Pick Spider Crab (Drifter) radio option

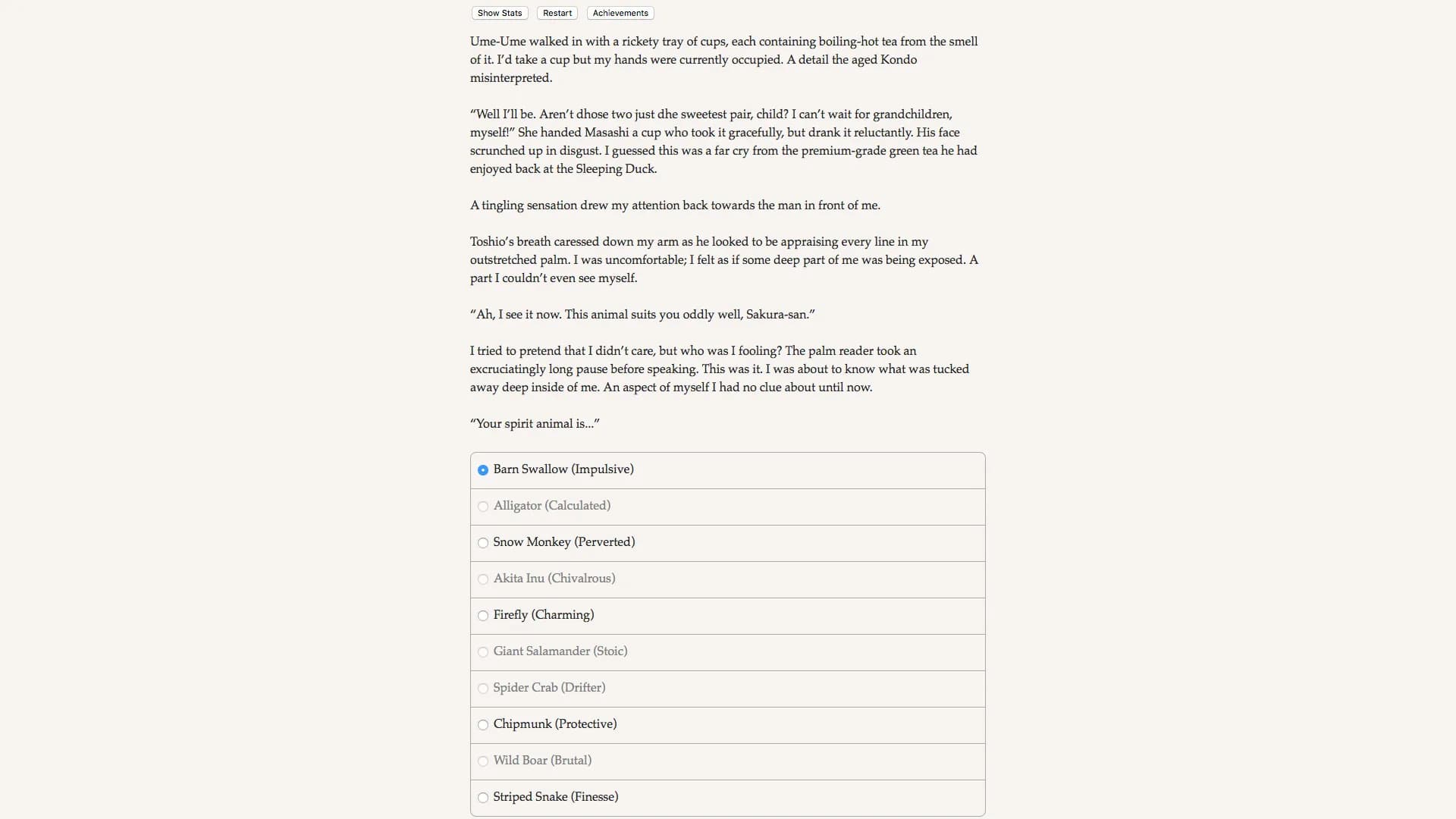pos(483,689)
